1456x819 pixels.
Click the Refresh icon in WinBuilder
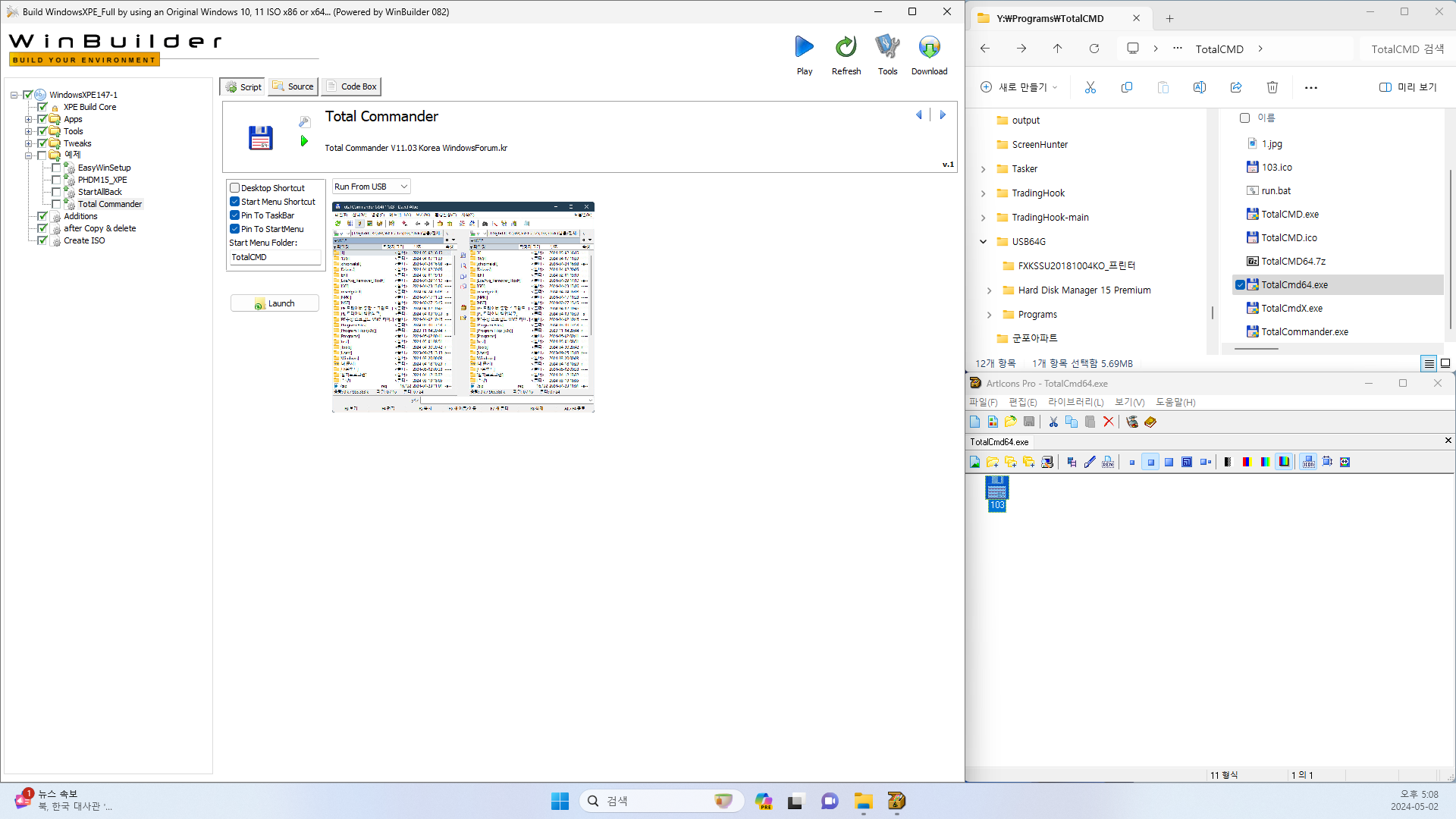pyautogui.click(x=846, y=47)
